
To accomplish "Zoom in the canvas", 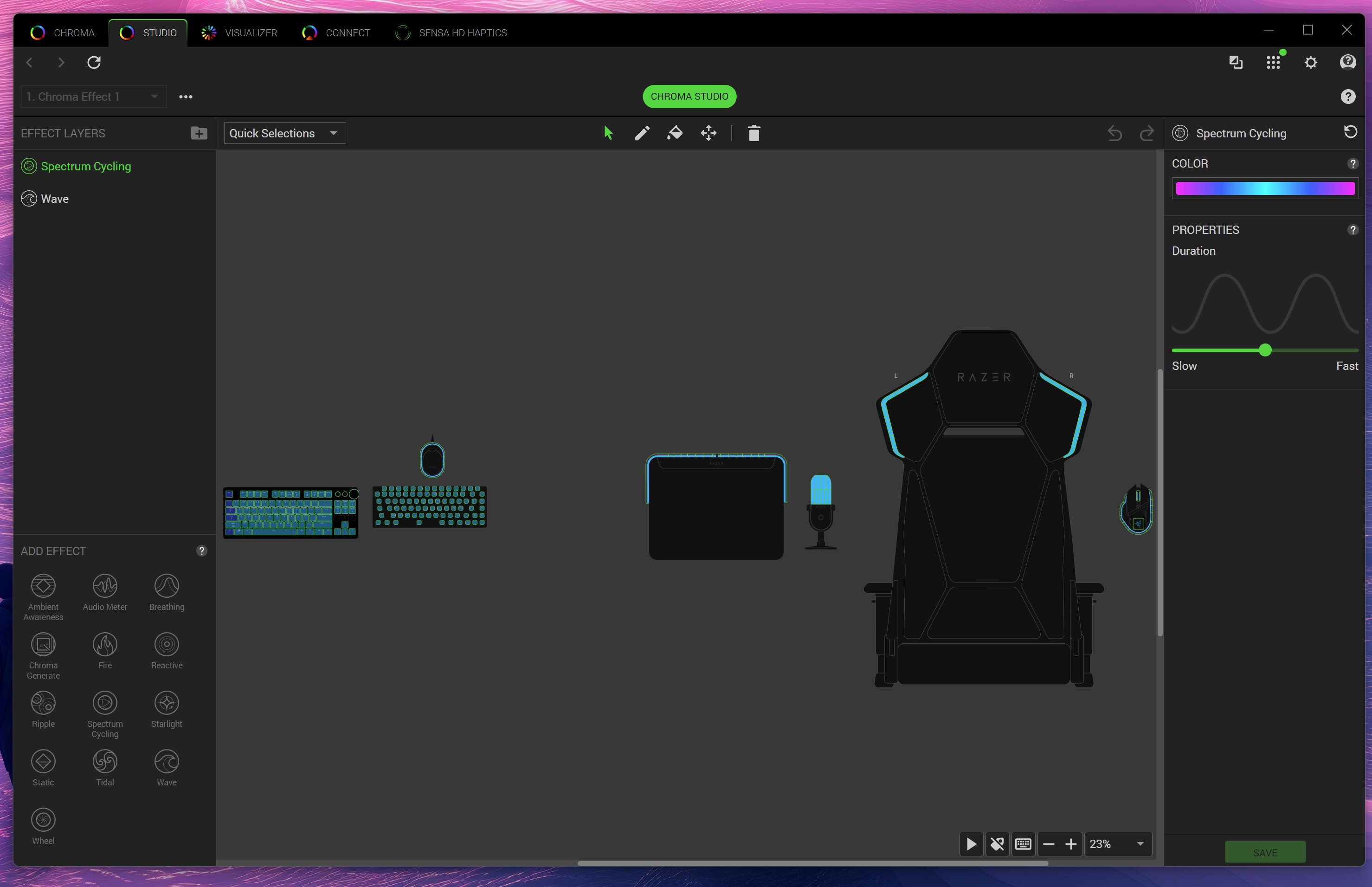I will tap(1071, 844).
